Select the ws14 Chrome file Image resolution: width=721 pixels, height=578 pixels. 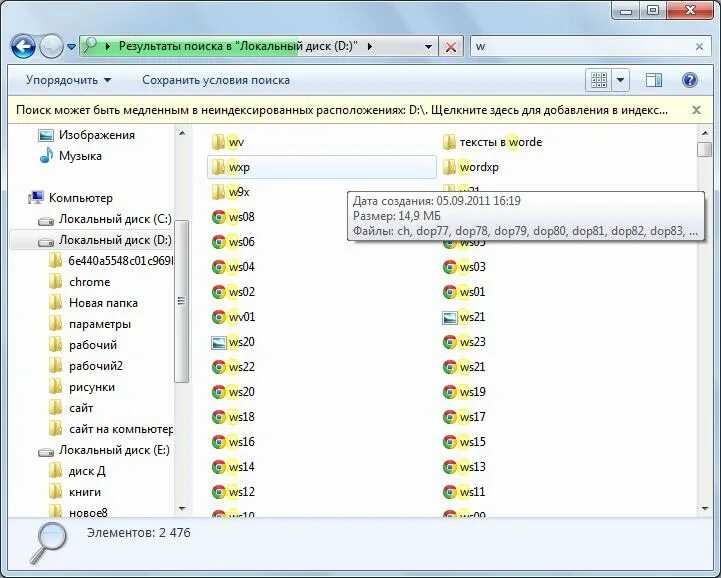click(x=233, y=467)
